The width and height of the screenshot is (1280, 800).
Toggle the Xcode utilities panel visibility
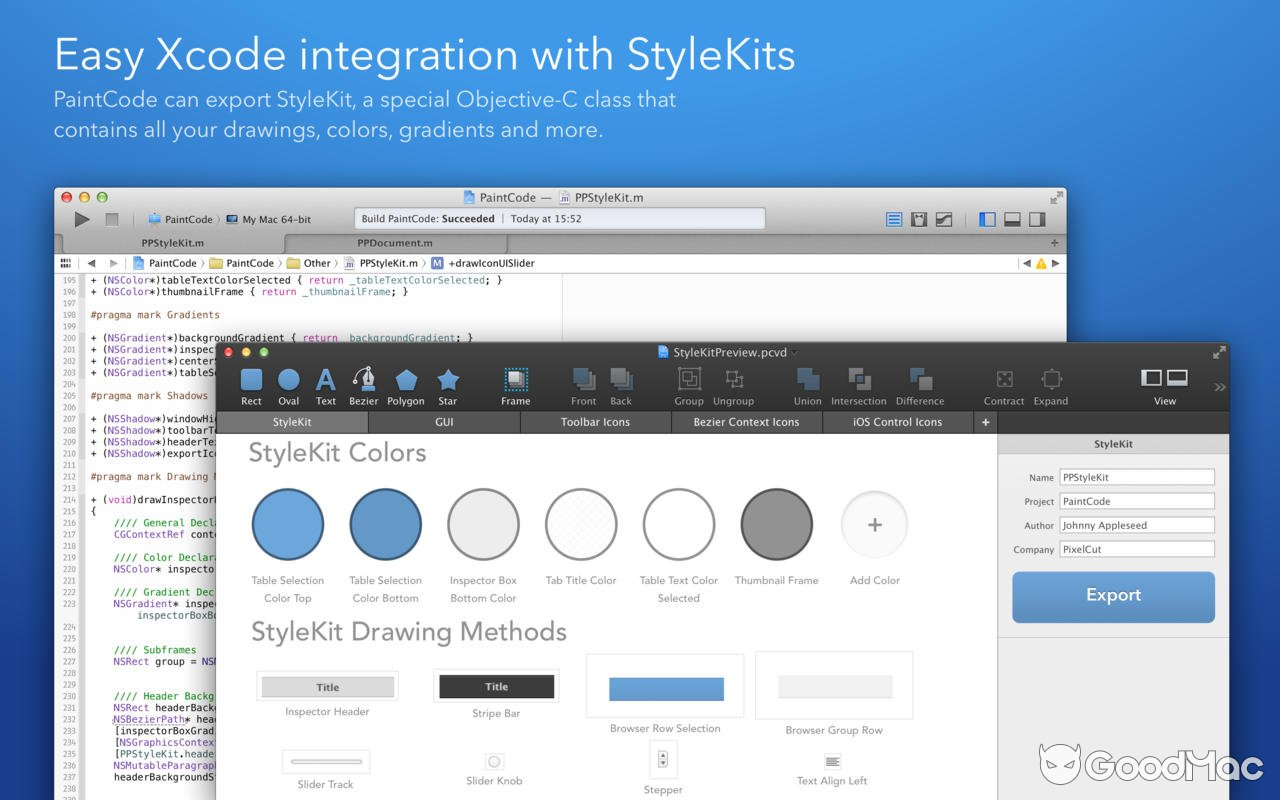pyautogui.click(x=1036, y=219)
